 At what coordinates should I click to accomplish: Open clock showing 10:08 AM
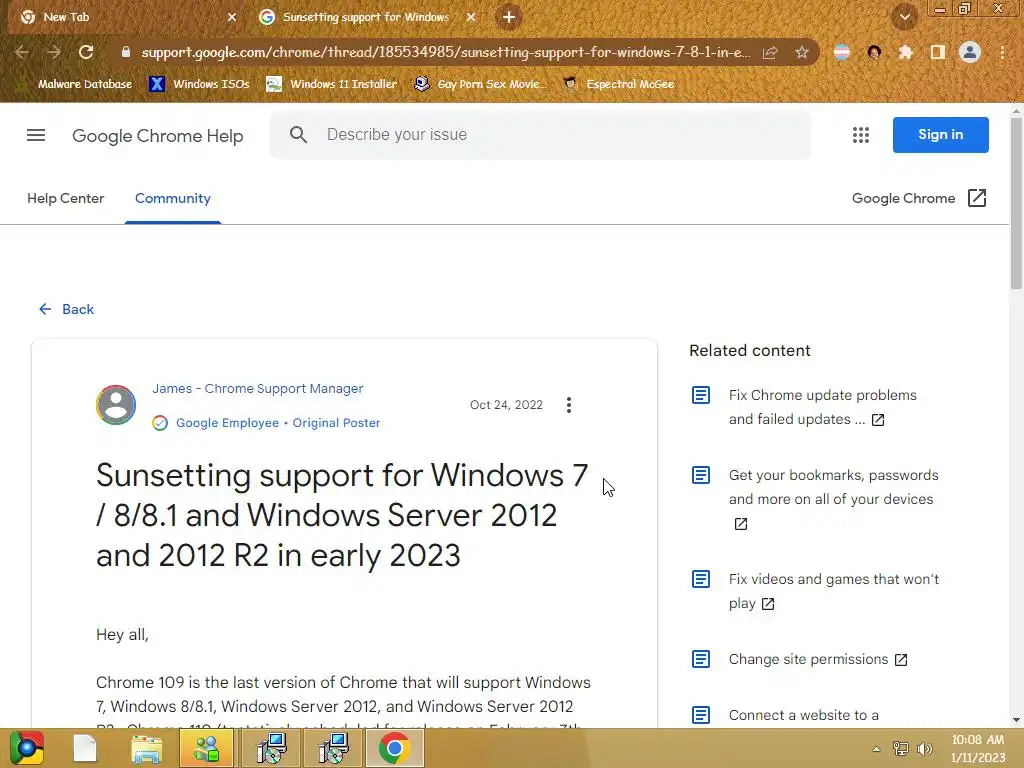tap(978, 748)
